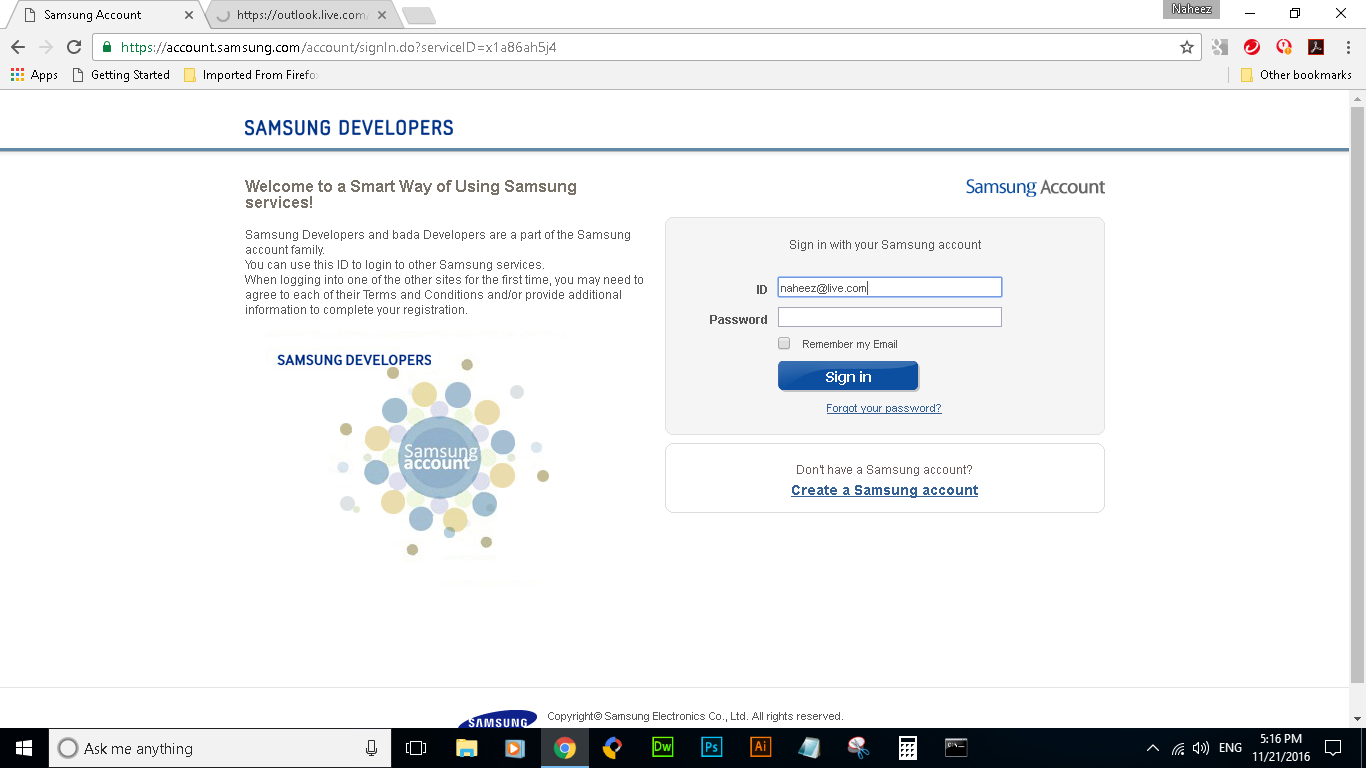Screen dimensions: 1366x768
Task: Click the Samsung logo in the footer
Action: [497, 719]
